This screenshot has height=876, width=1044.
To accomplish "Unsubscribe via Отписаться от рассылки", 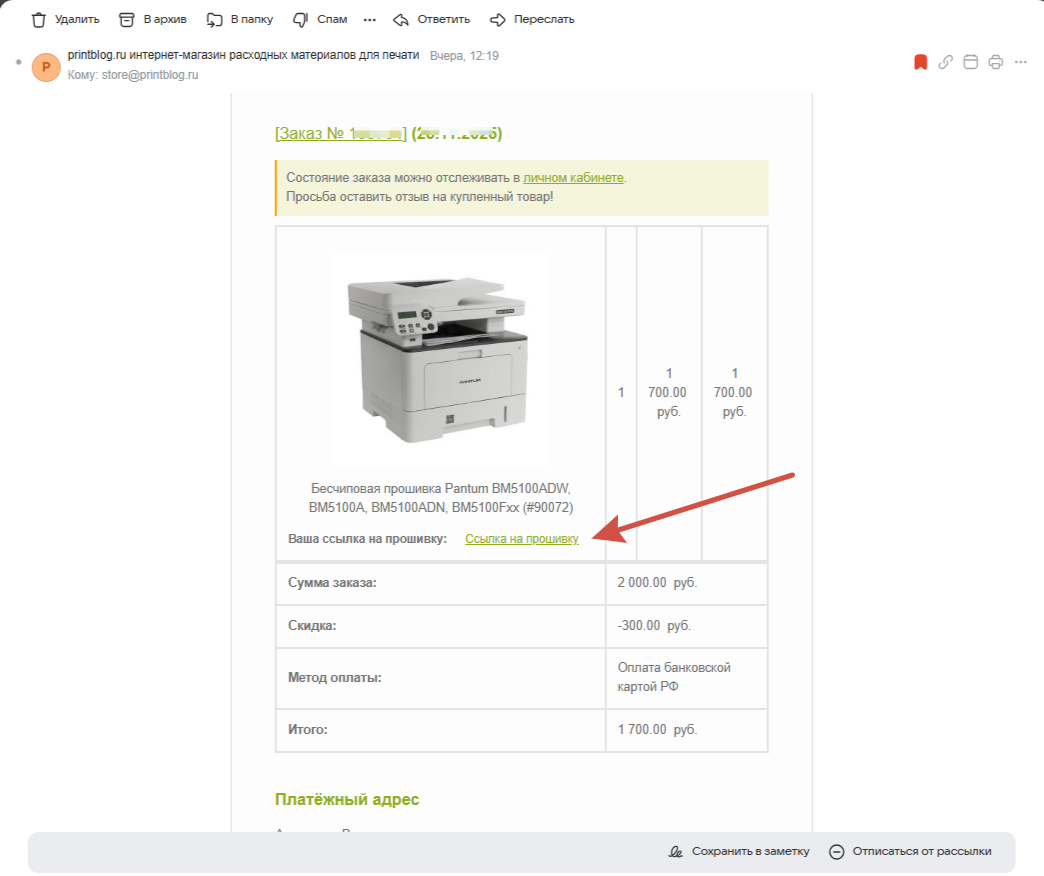I will click(x=910, y=852).
